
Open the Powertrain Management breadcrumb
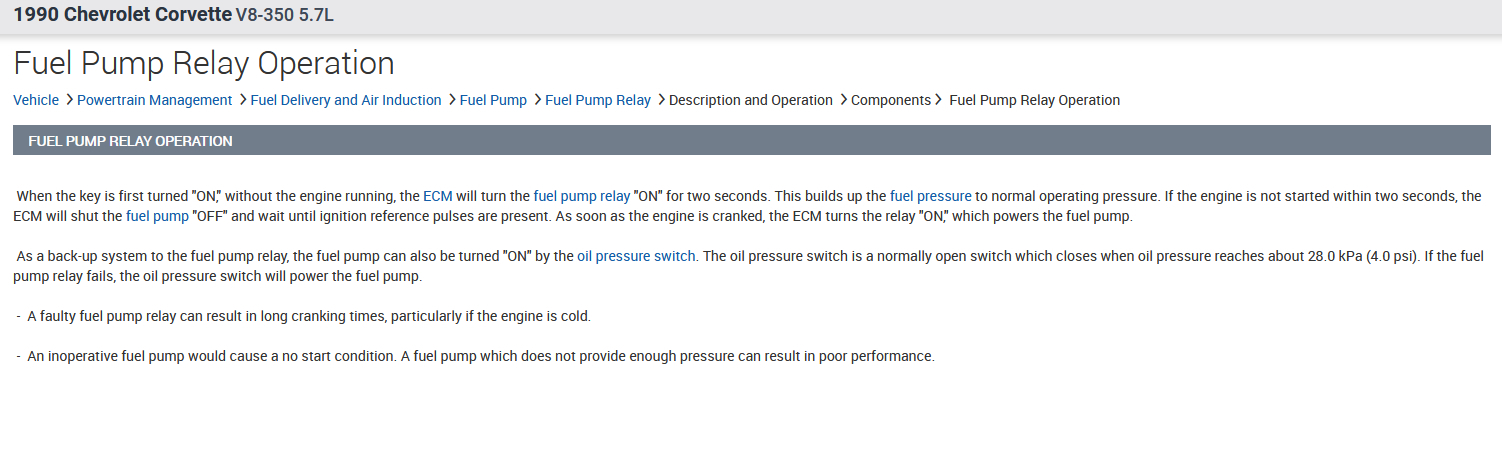[x=154, y=100]
